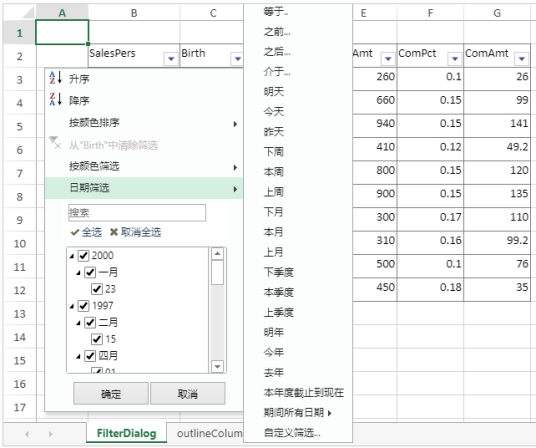Click the X deselect-all icon

coord(114,232)
